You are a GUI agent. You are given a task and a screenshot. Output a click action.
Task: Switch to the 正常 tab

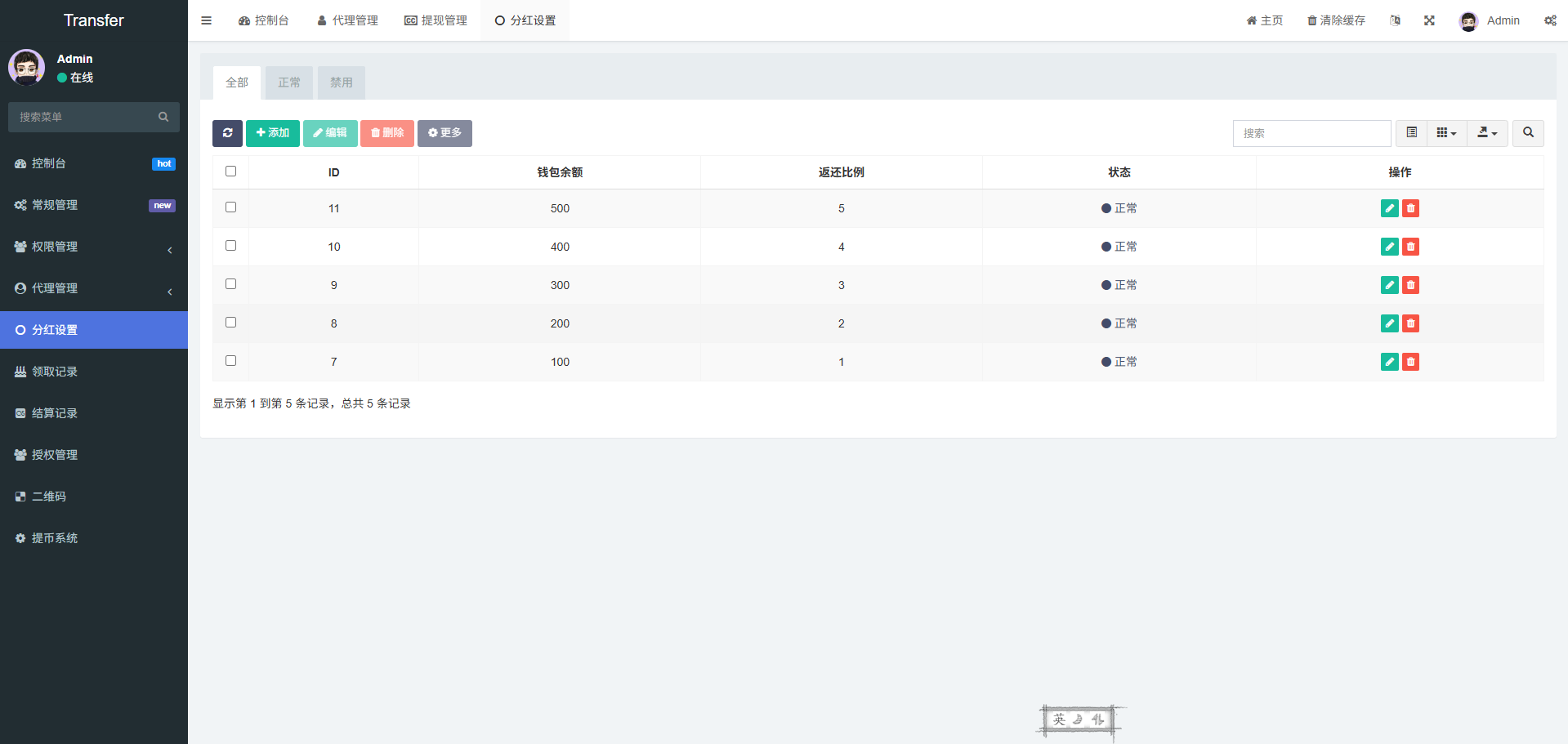coord(288,82)
